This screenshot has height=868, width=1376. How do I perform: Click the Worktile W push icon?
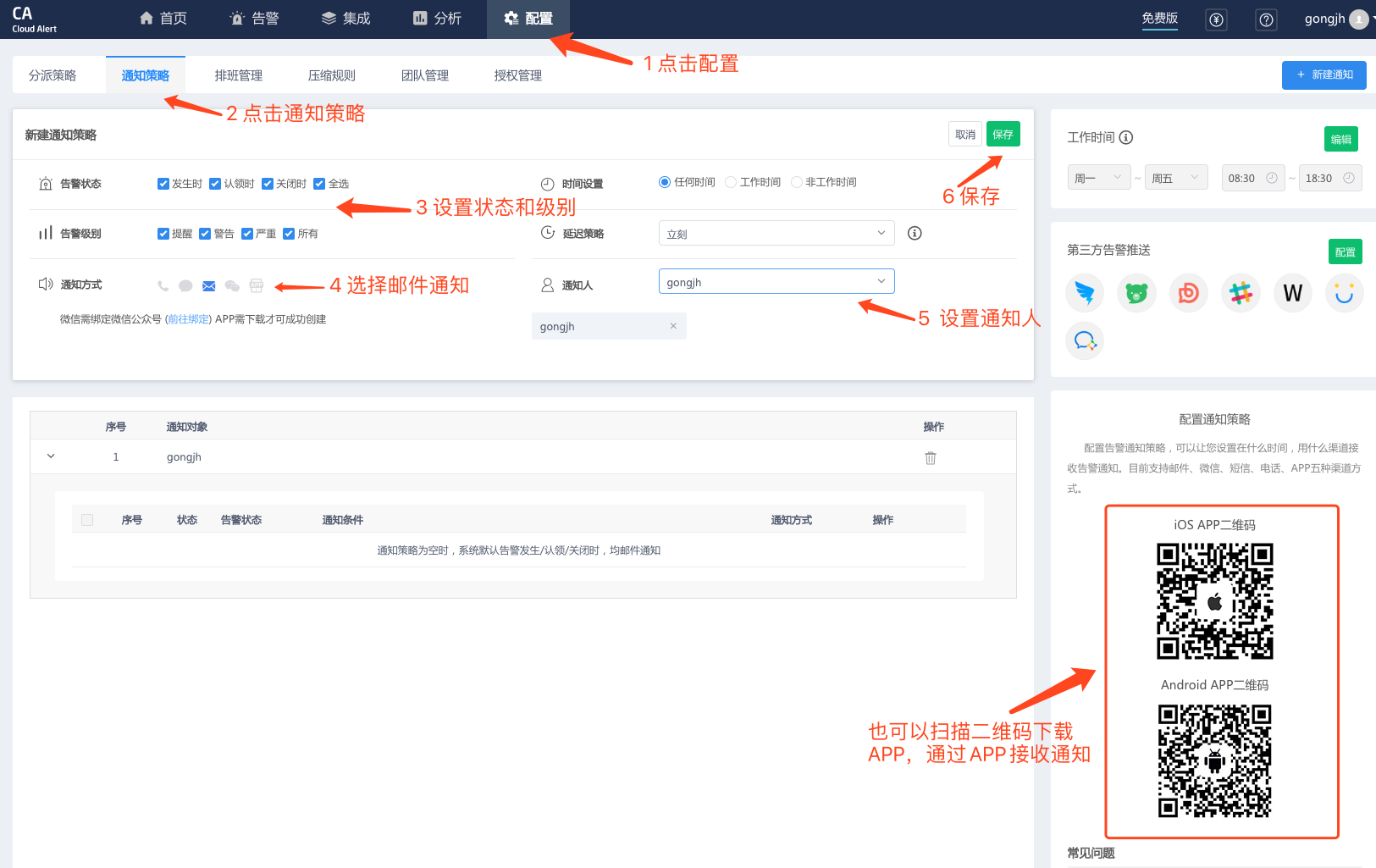pos(1292,292)
